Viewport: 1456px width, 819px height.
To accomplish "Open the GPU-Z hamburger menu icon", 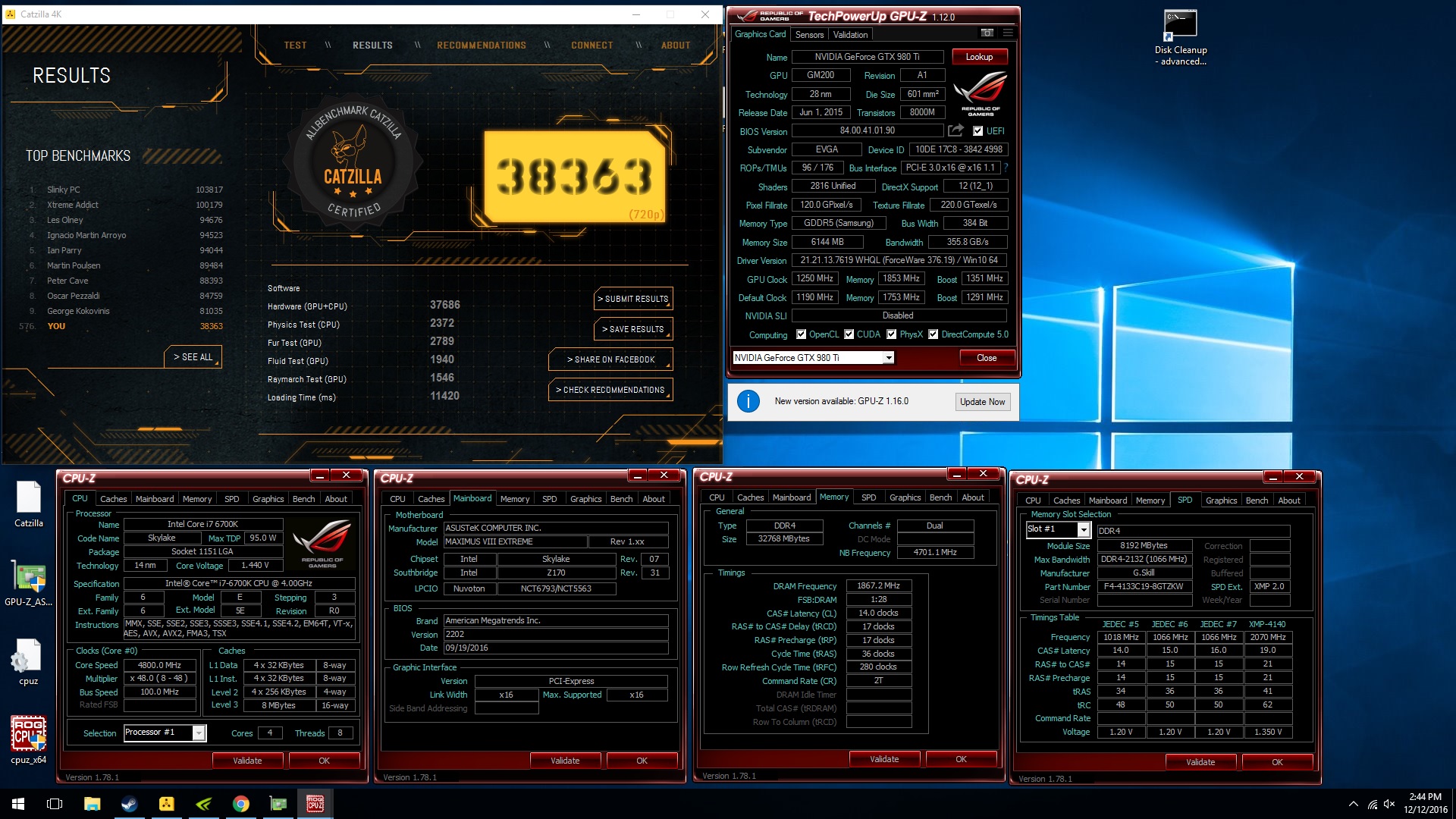I will point(1008,33).
